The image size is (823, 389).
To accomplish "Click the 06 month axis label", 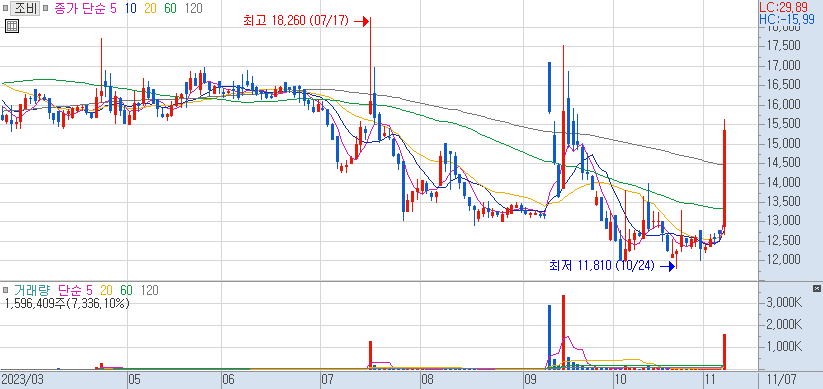I will pos(228,379).
